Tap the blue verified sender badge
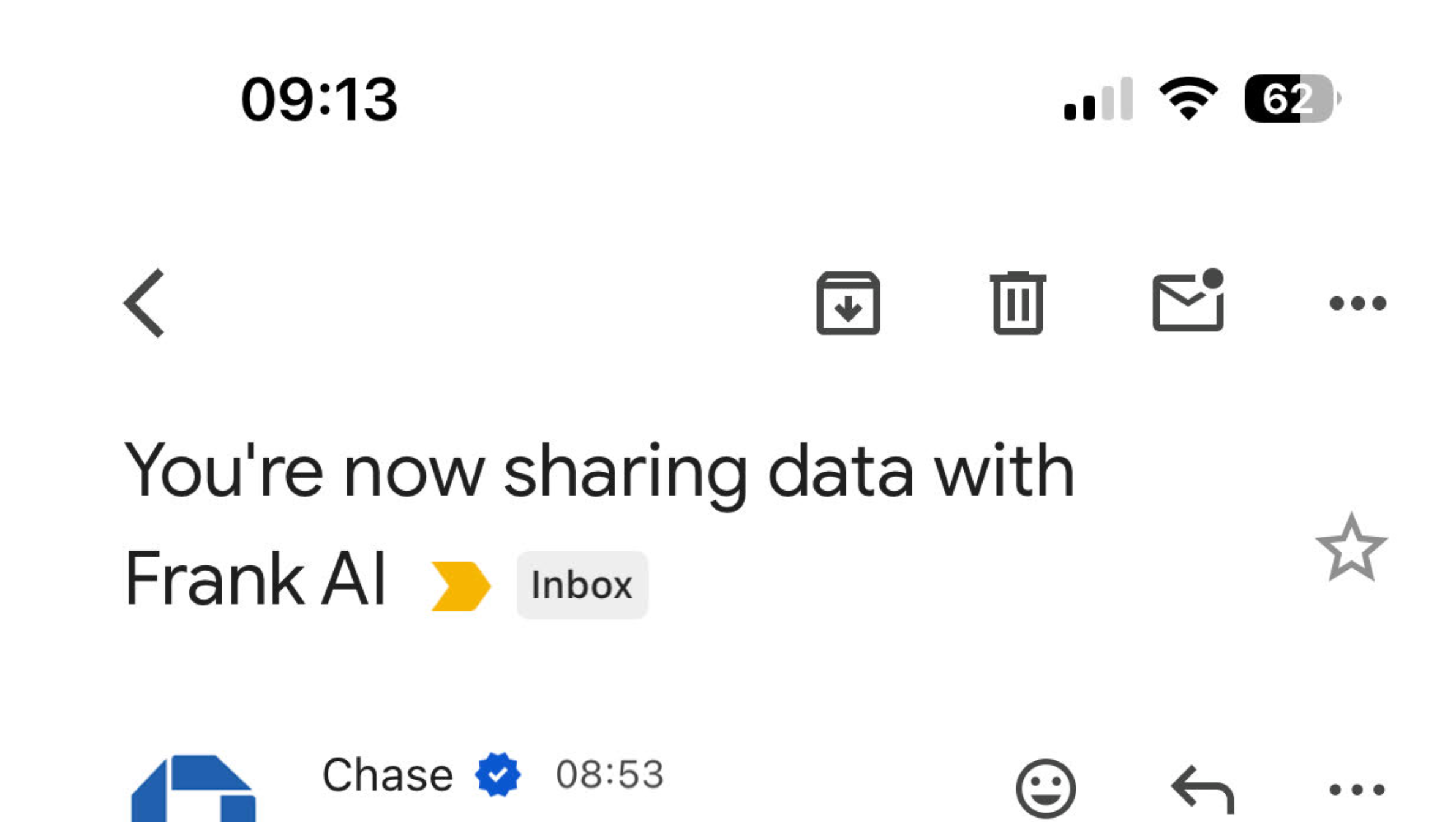Image resolution: width=1456 pixels, height=822 pixels. click(x=498, y=775)
